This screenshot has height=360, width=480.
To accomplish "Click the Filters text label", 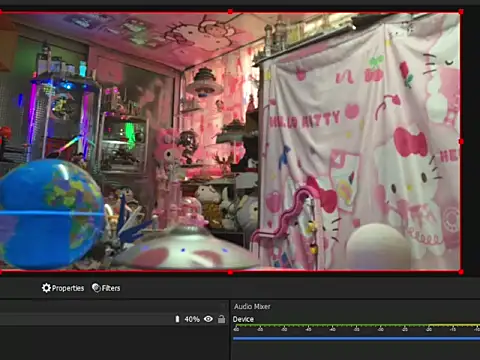I will pyautogui.click(x=111, y=288).
